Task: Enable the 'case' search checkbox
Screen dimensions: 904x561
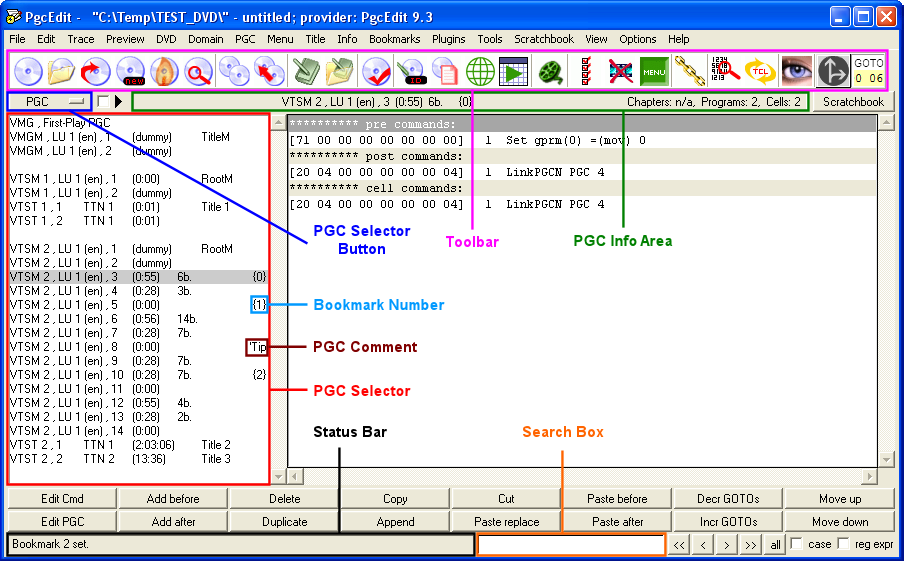Action: (796, 544)
